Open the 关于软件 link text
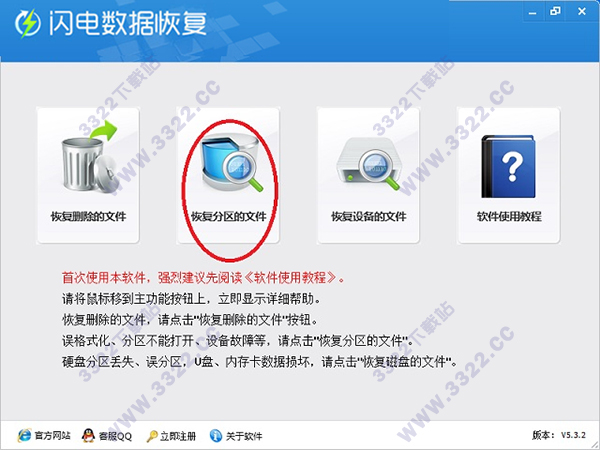 244,436
